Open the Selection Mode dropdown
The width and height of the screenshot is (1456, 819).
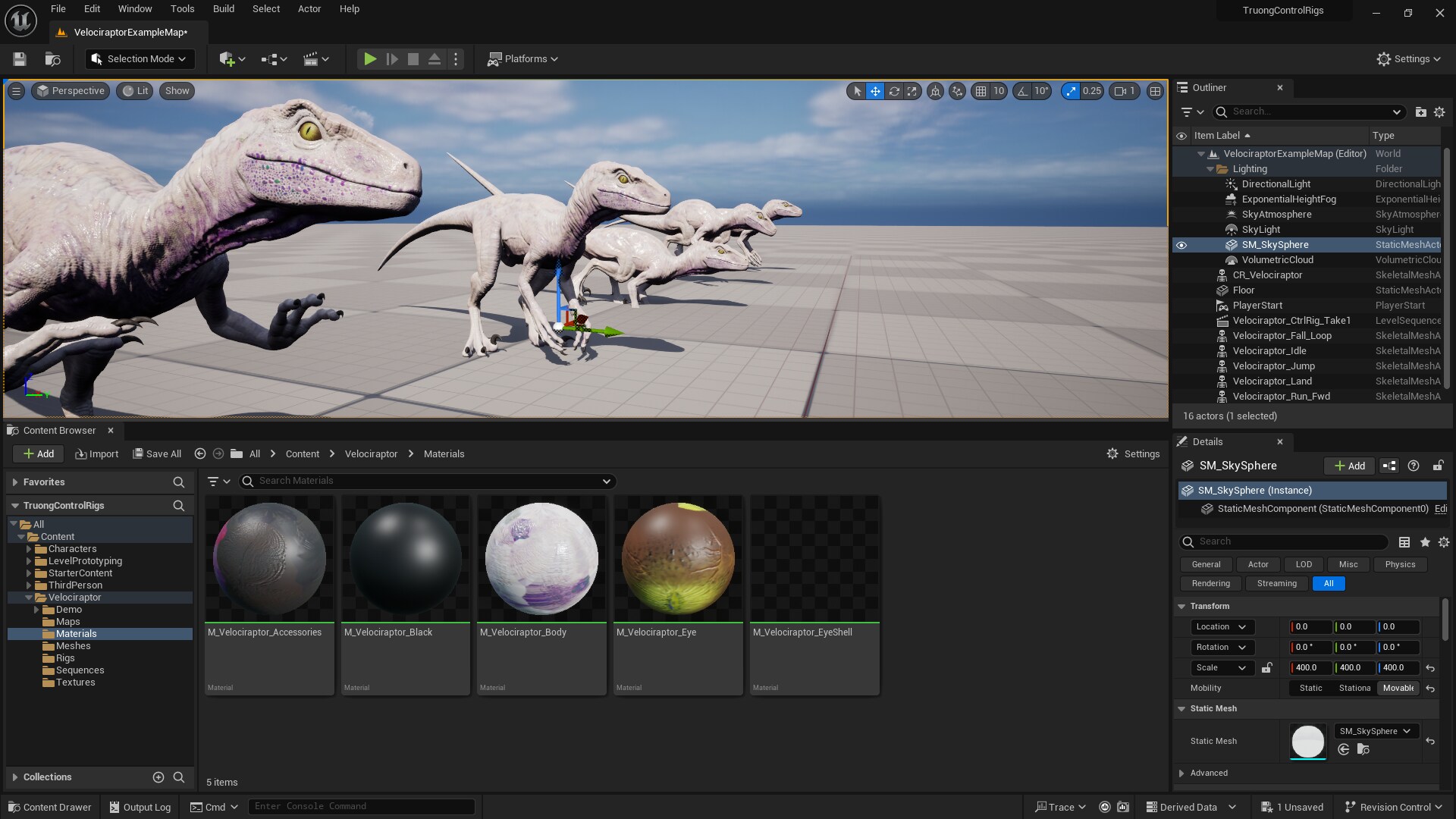[140, 59]
